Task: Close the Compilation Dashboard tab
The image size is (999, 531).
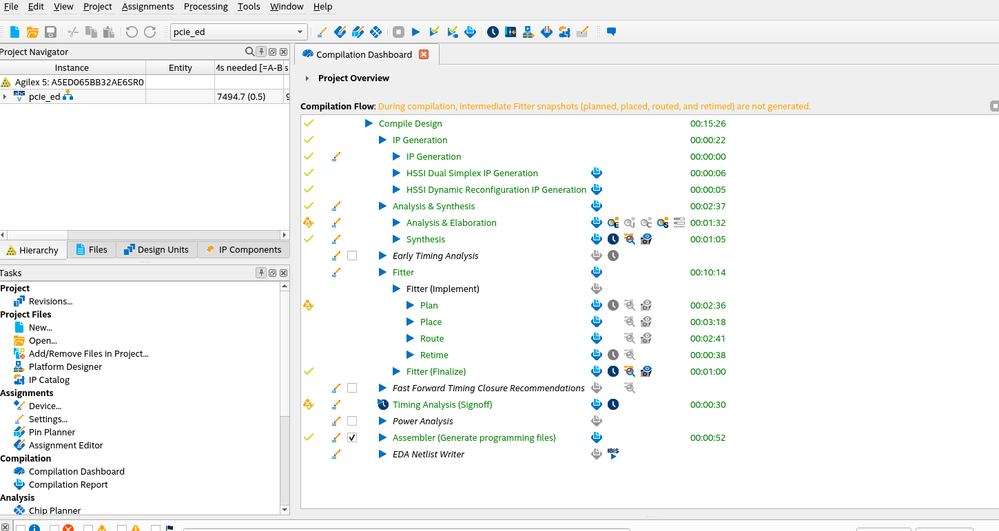Action: pyautogui.click(x=423, y=54)
